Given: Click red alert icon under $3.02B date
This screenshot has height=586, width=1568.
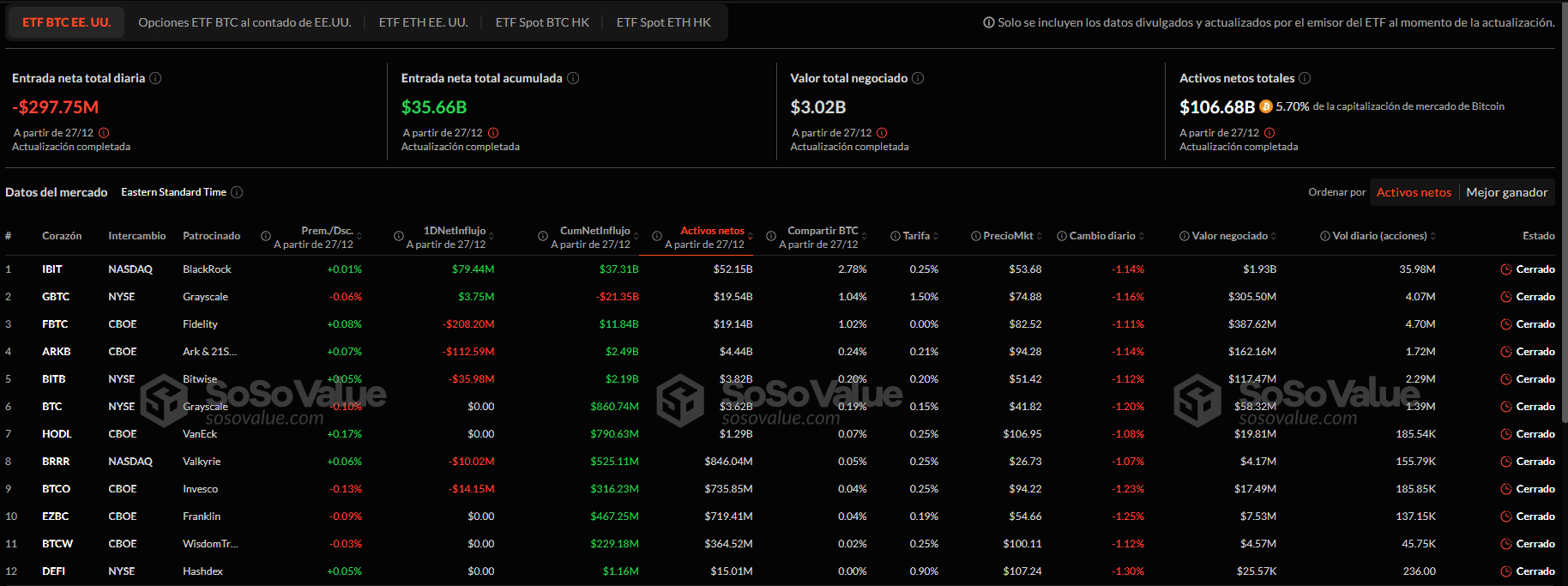Looking at the screenshot, I should tap(882, 133).
